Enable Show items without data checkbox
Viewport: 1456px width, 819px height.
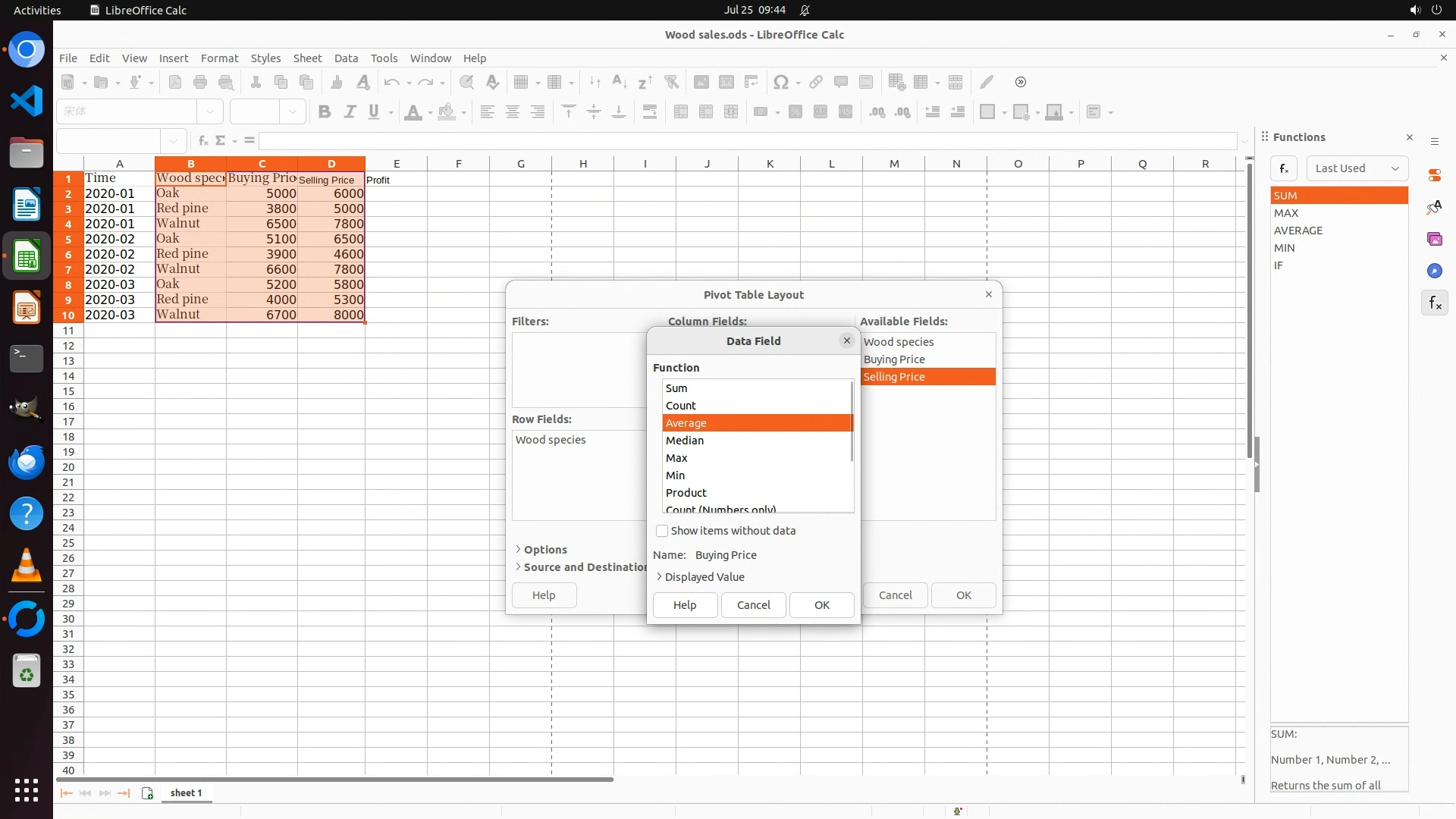pyautogui.click(x=662, y=531)
